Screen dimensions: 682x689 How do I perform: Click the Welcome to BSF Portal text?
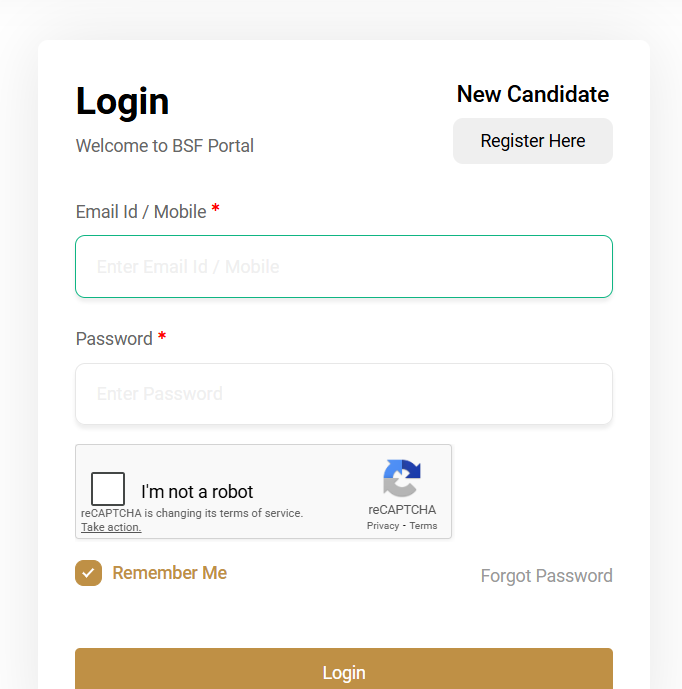pyautogui.click(x=165, y=146)
